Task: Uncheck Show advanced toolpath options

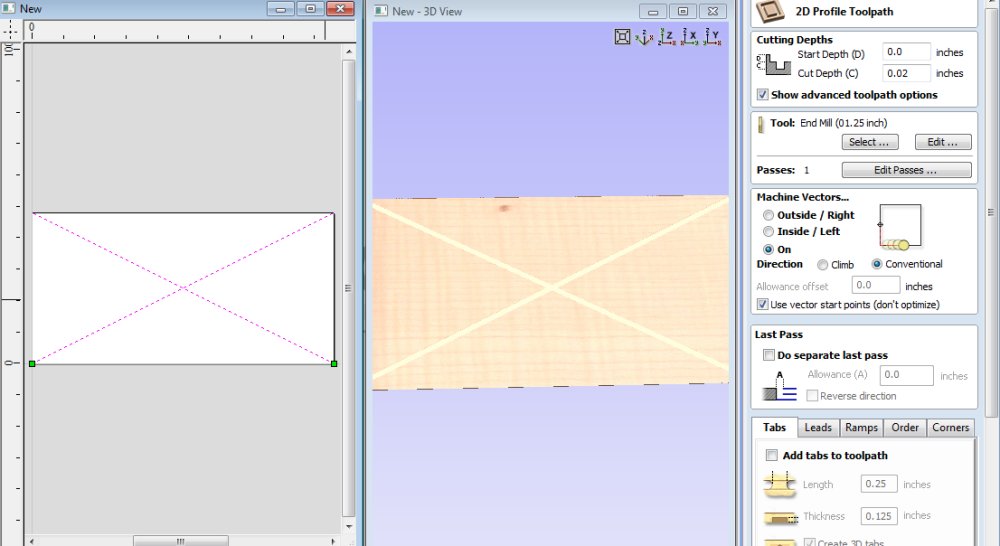Action: click(763, 95)
